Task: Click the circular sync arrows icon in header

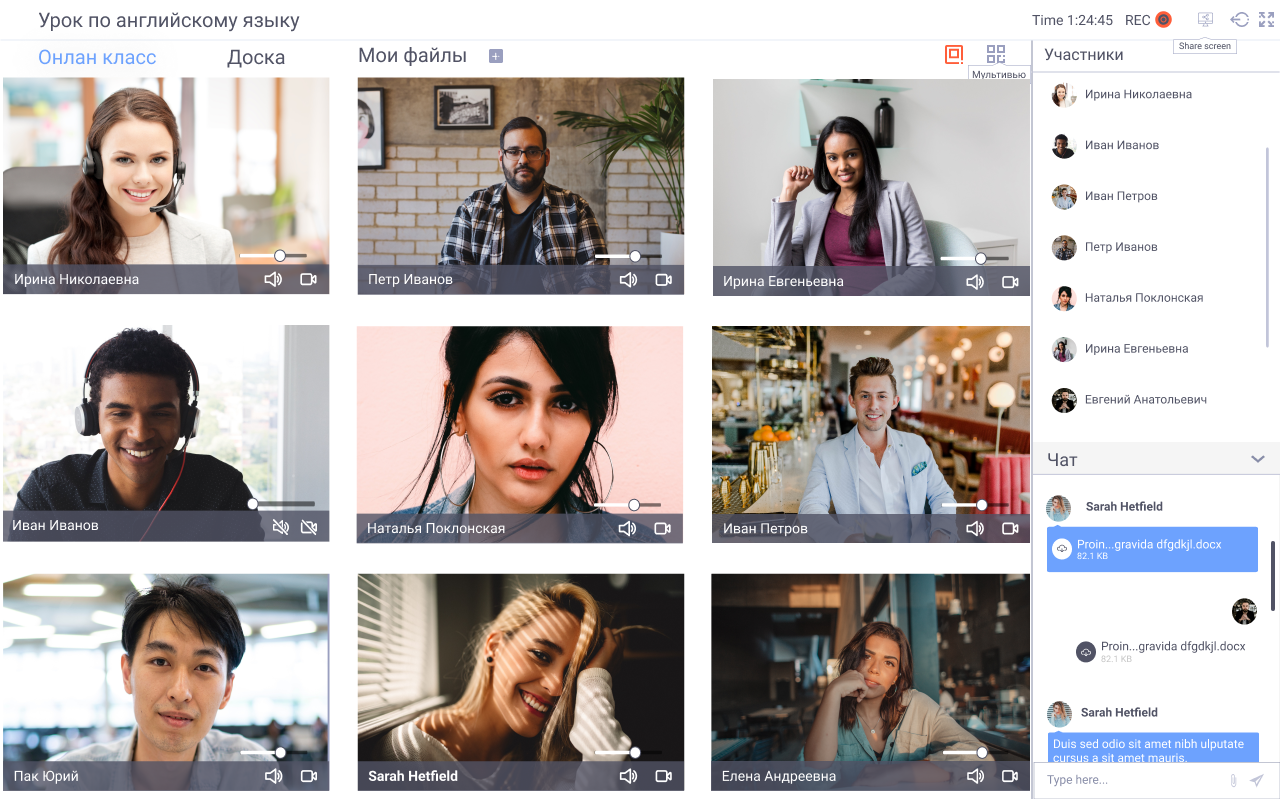Action: click(1240, 20)
